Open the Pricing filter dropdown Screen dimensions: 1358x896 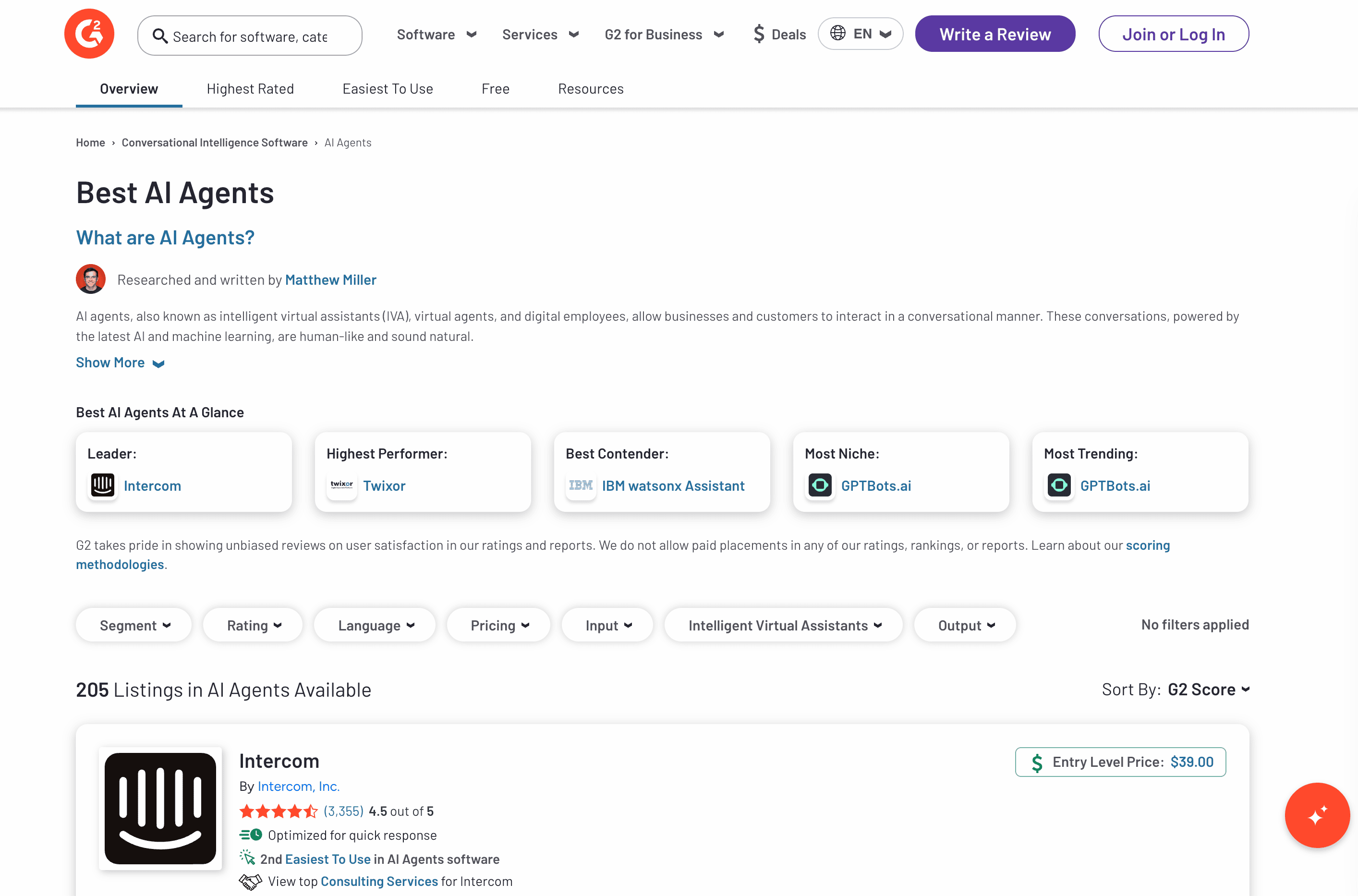coord(499,625)
